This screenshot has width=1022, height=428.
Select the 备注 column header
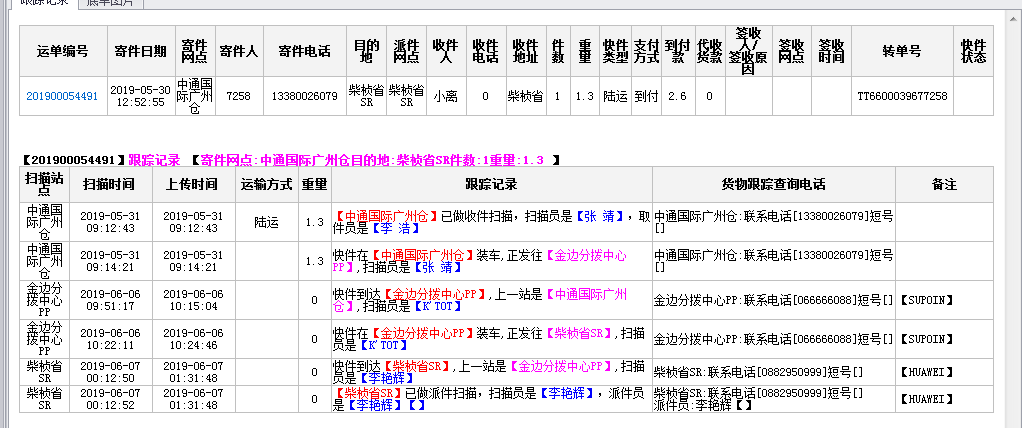coord(944,184)
